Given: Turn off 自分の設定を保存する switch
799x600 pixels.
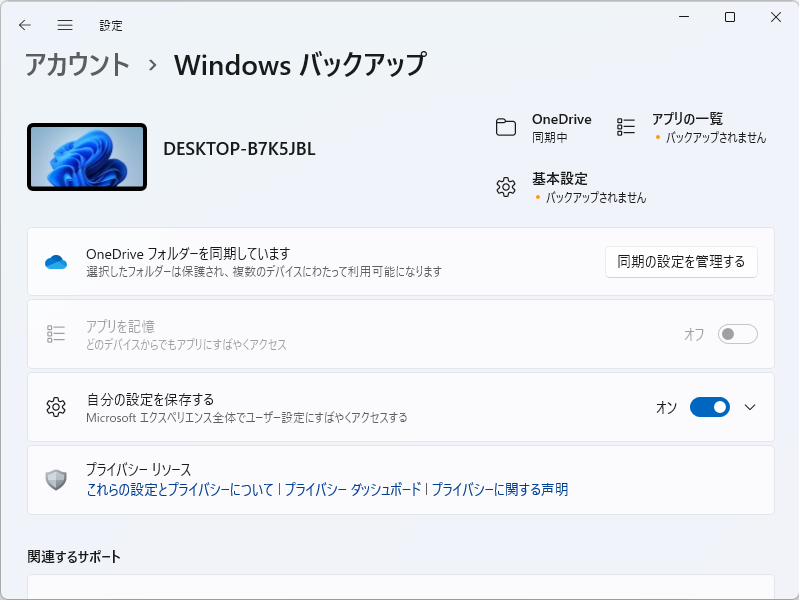Looking at the screenshot, I should coord(710,407).
